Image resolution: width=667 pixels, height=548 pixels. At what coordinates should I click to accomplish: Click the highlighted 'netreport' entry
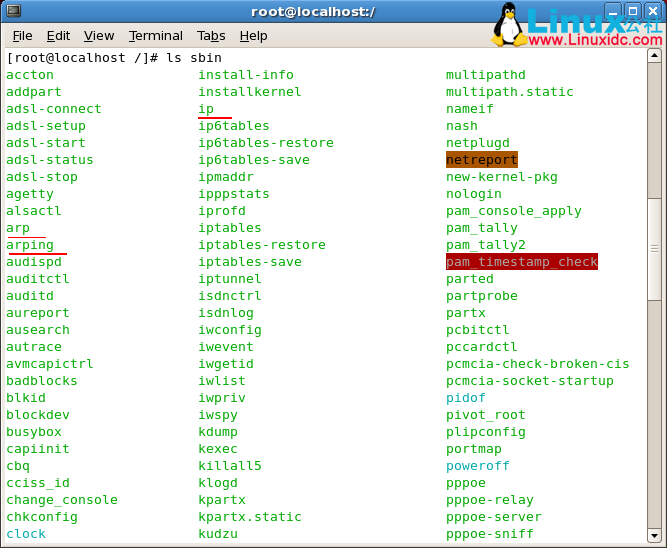click(482, 160)
